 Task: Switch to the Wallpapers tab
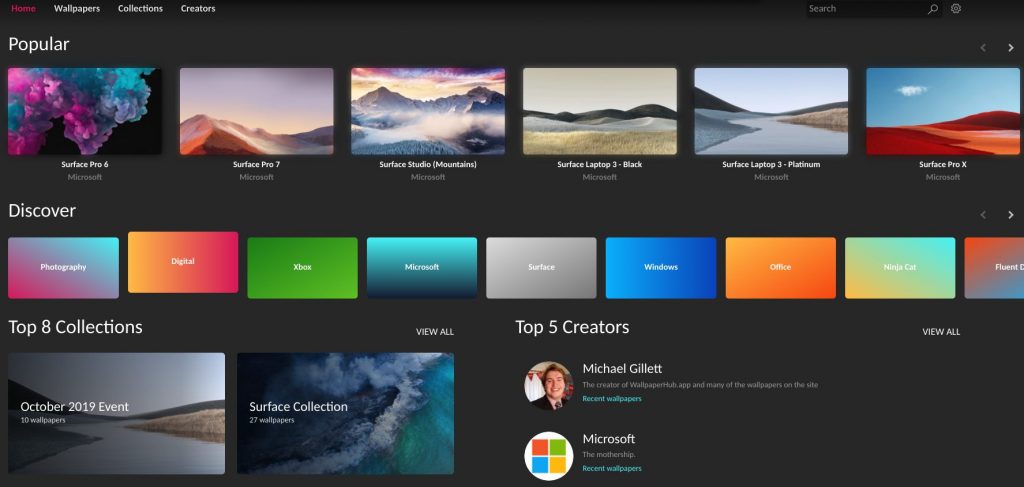click(77, 8)
